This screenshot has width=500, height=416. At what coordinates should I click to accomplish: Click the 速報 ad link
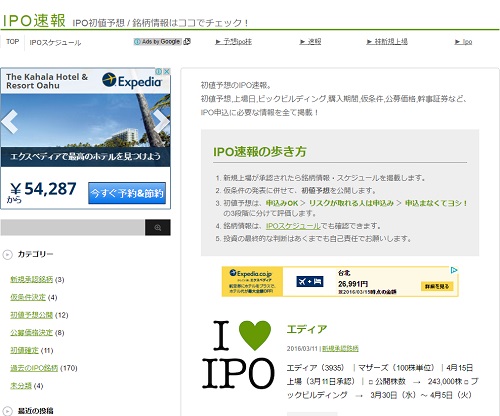(310, 42)
